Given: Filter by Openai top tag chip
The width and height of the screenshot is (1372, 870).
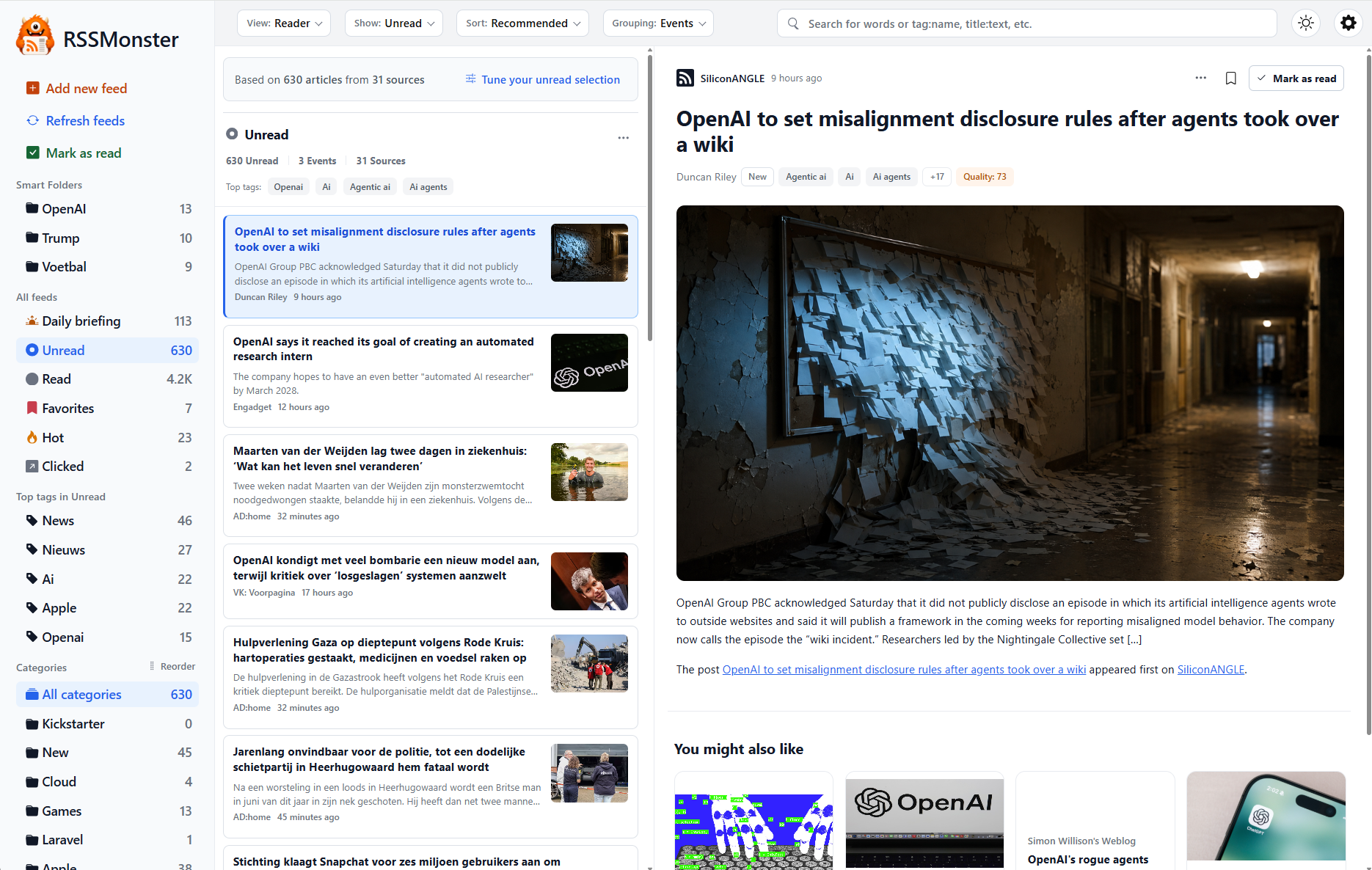Looking at the screenshot, I should coord(288,187).
